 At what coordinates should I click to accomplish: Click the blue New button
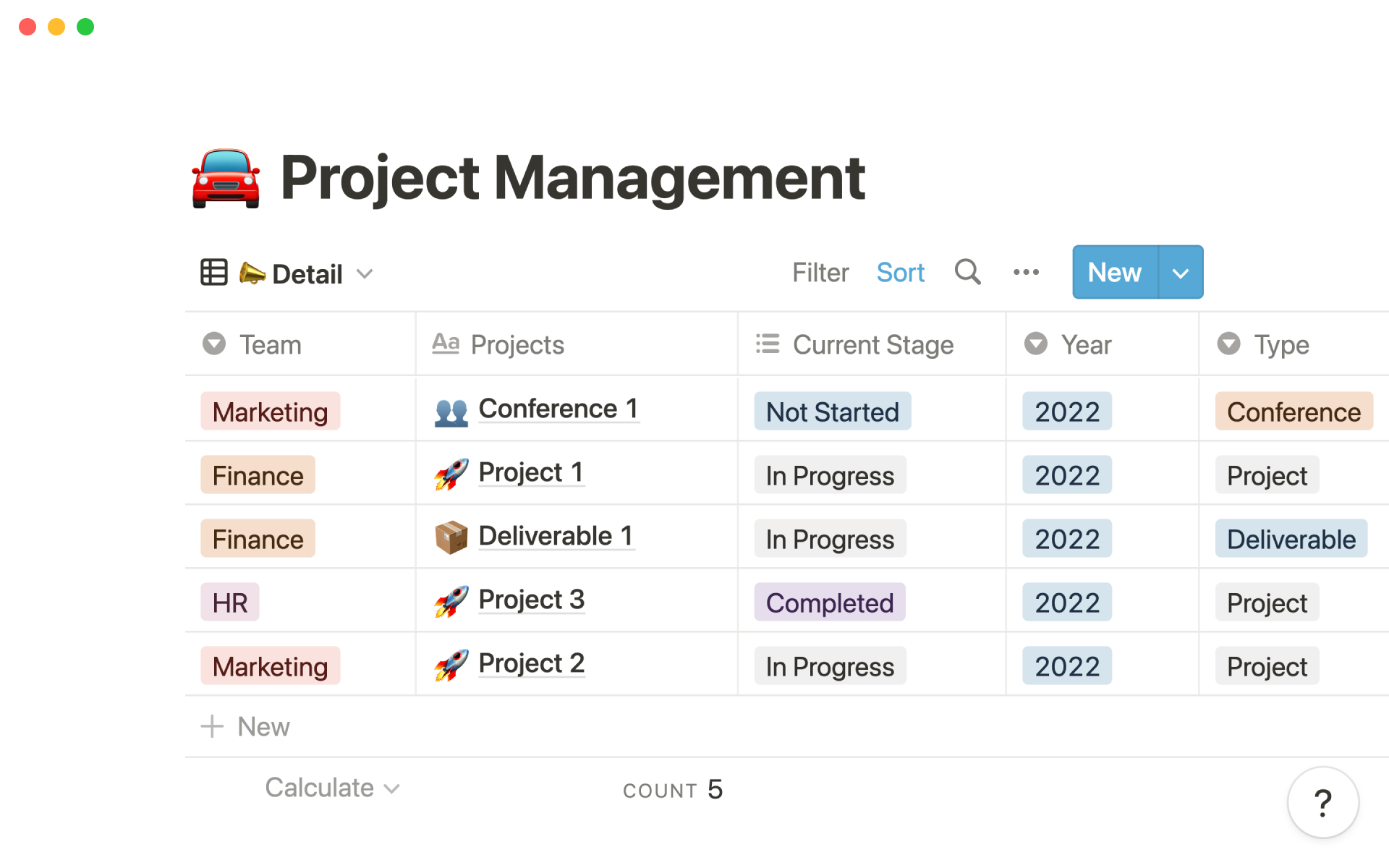point(1114,273)
